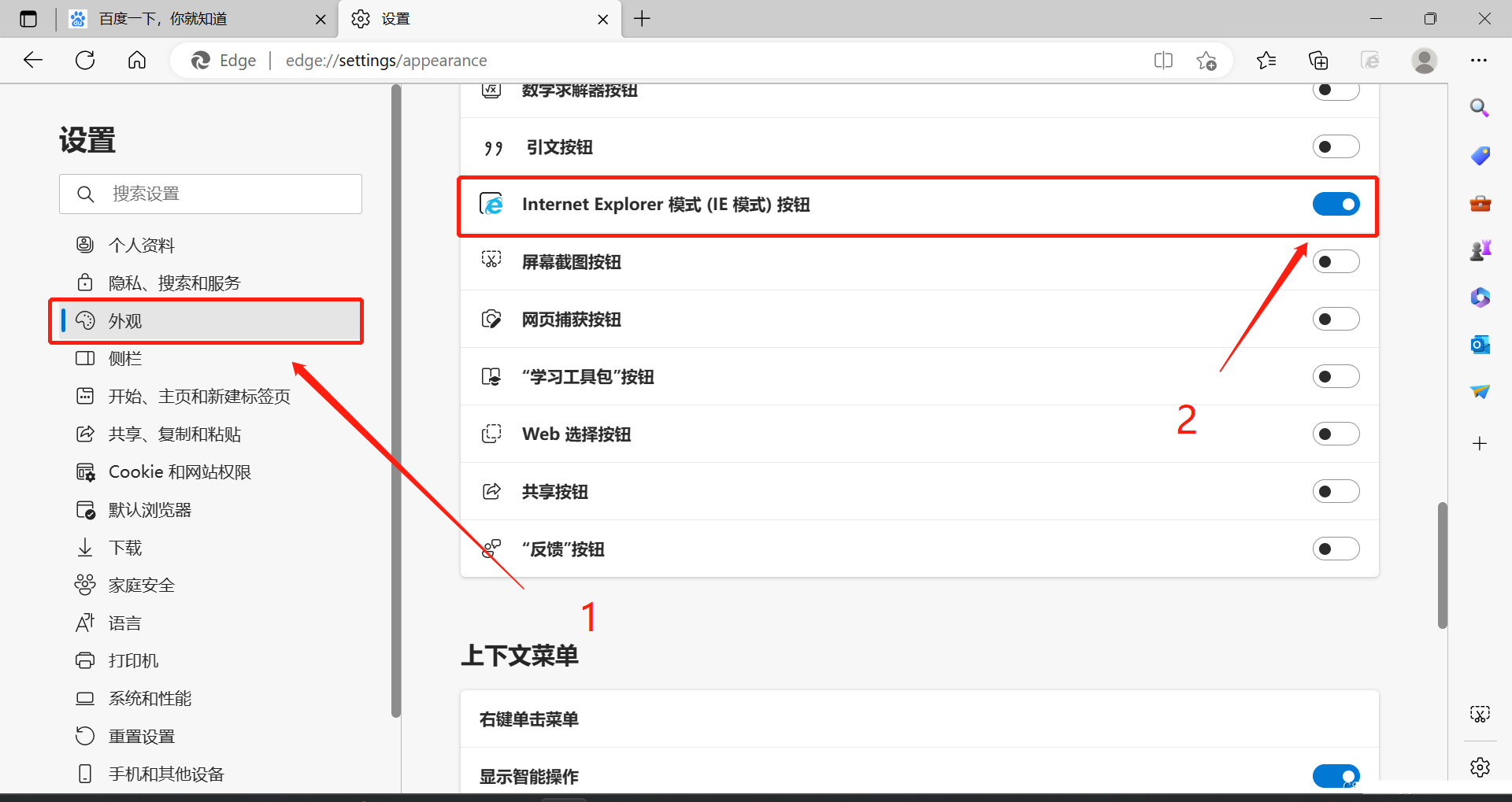The width and height of the screenshot is (1512, 802).
Task: Open Cookie 和网站权限 settings
Action: click(x=210, y=472)
